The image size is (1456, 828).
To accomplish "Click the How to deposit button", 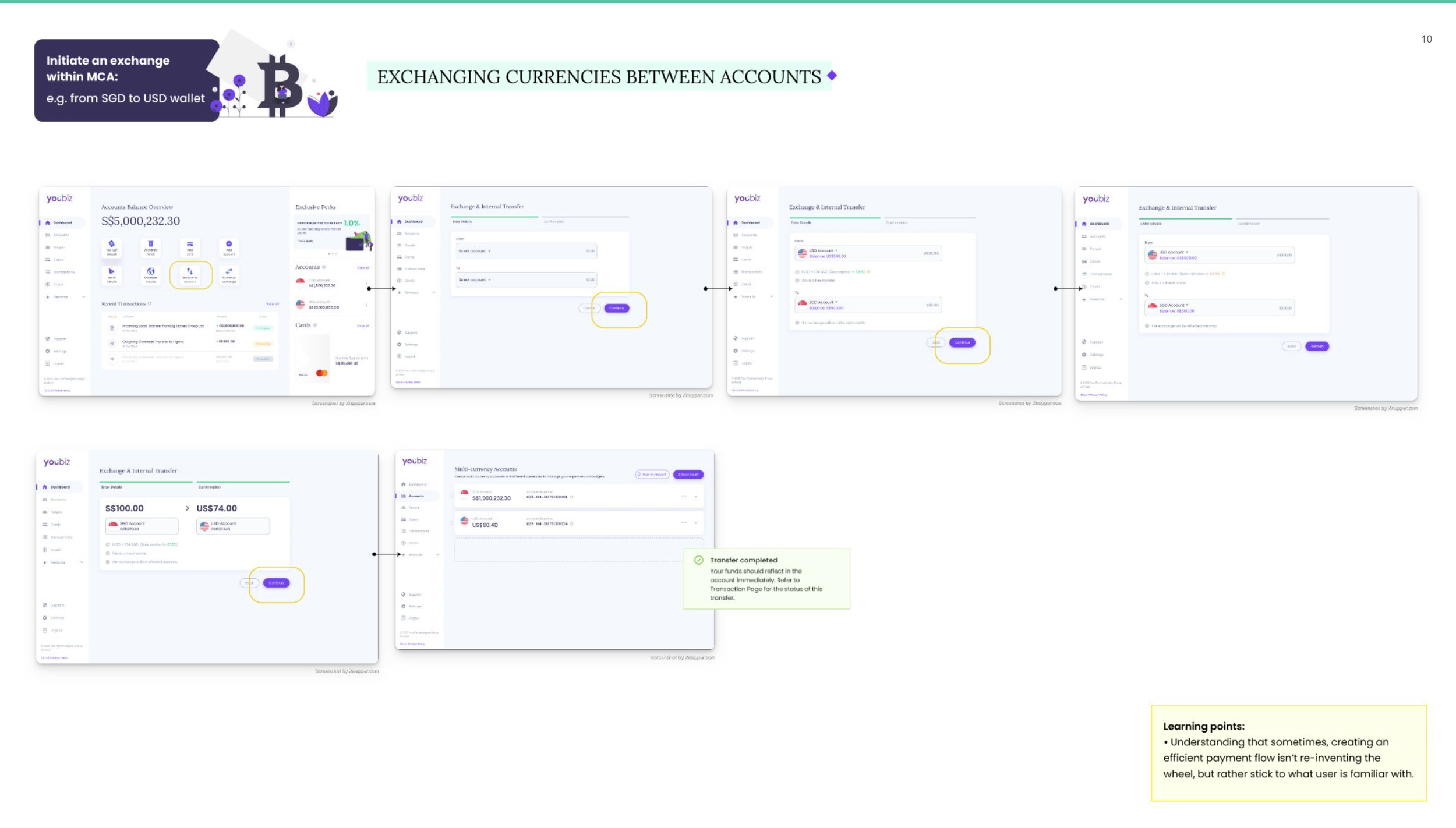I will pyautogui.click(x=652, y=475).
